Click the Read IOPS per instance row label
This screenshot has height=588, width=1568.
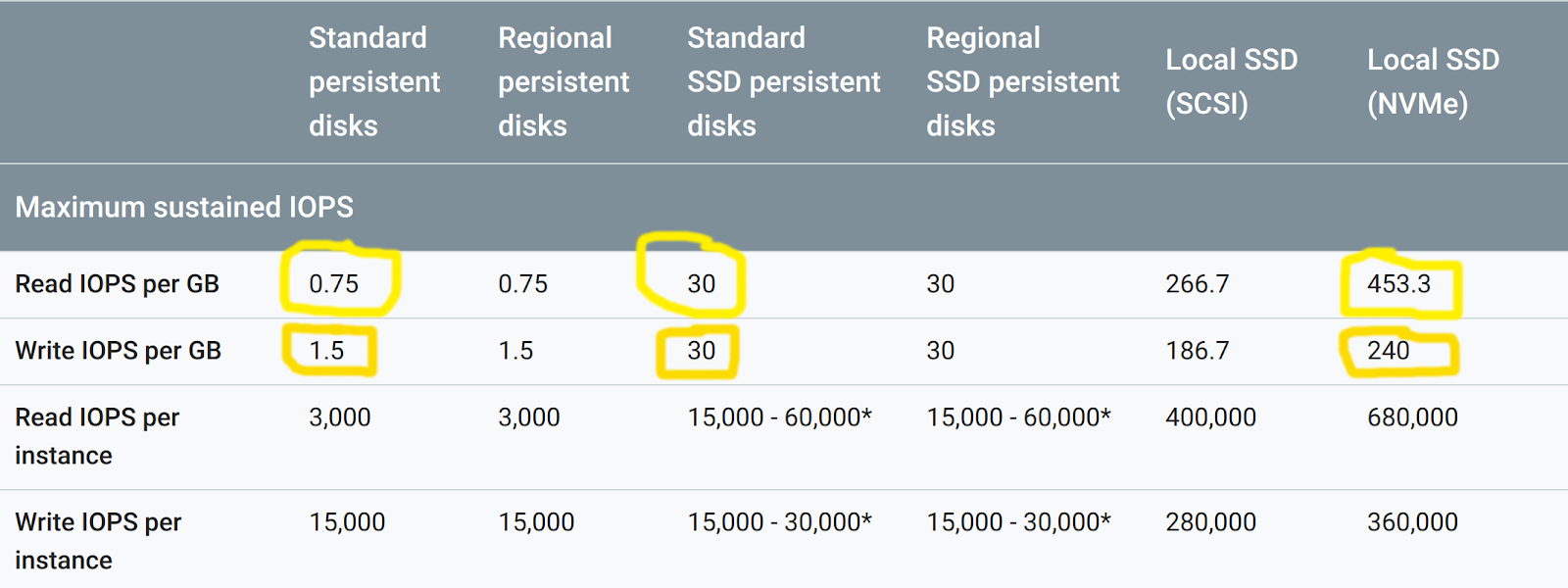[97, 436]
